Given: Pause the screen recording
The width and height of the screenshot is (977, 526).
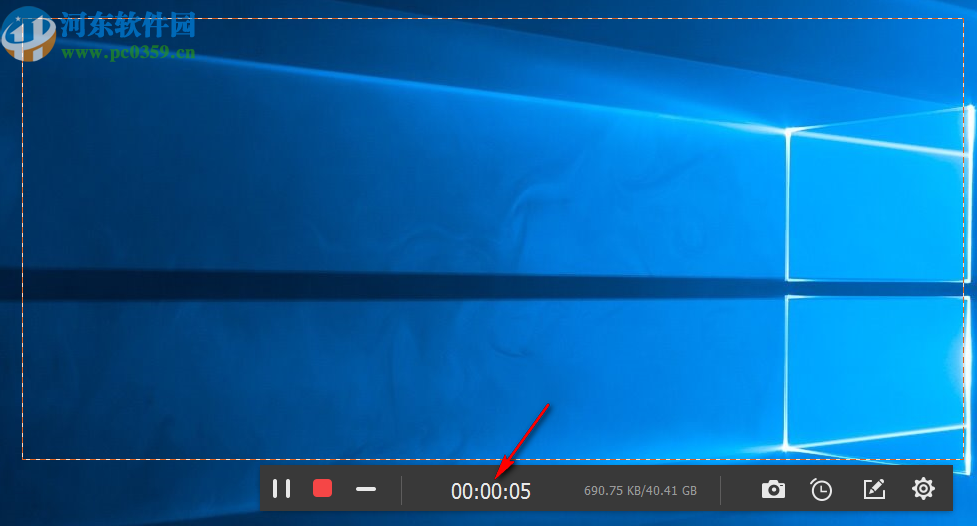Looking at the screenshot, I should coord(282,489).
